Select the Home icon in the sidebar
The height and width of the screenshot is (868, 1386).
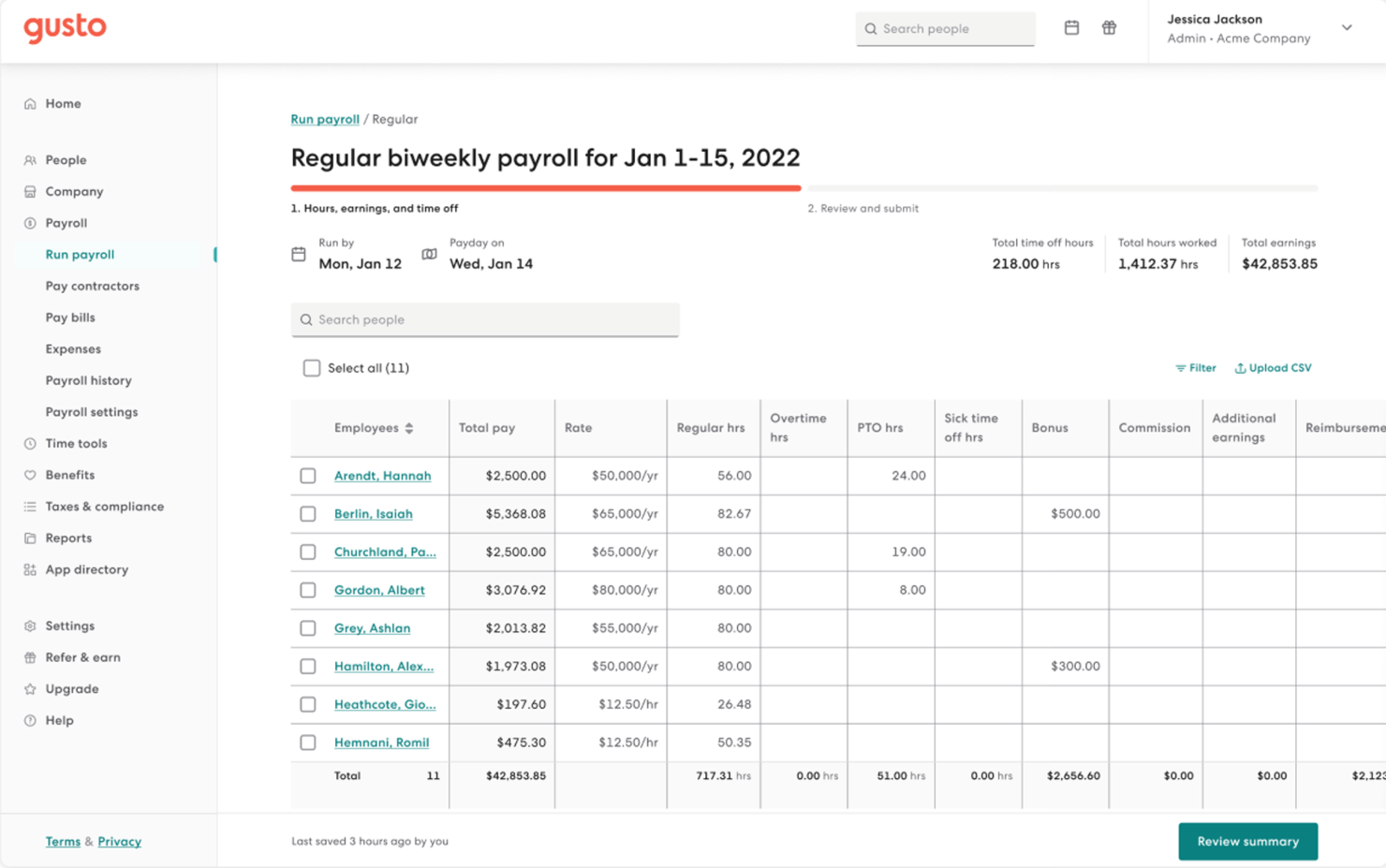[x=29, y=103]
